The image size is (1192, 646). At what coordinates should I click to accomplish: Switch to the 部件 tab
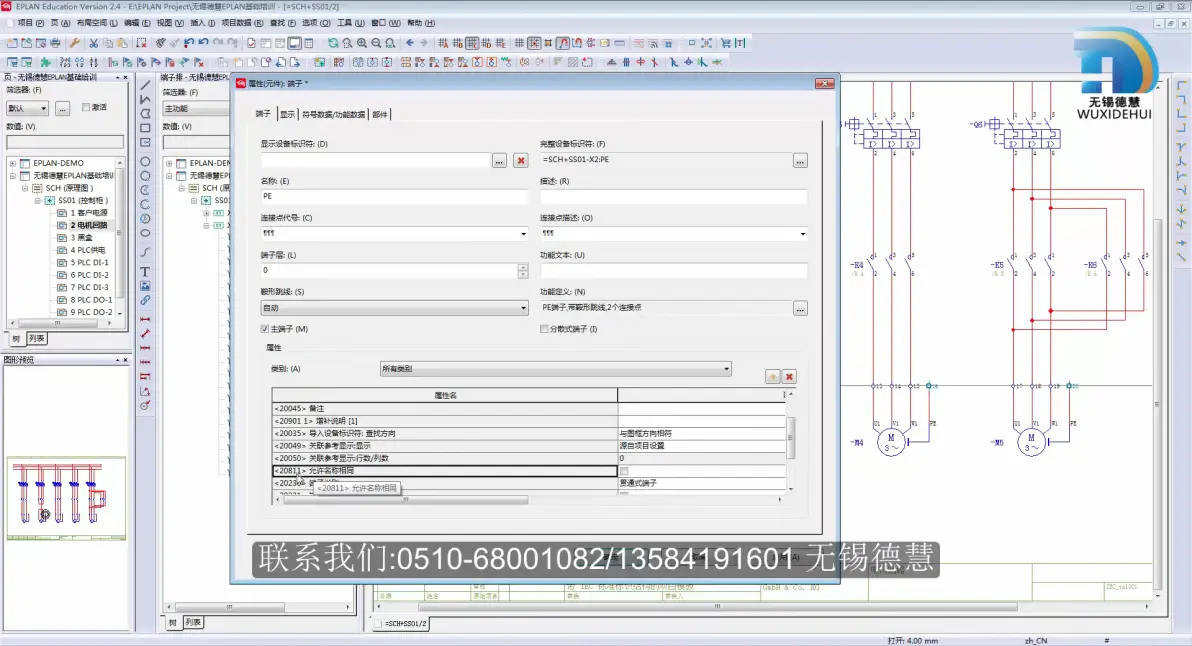380,114
